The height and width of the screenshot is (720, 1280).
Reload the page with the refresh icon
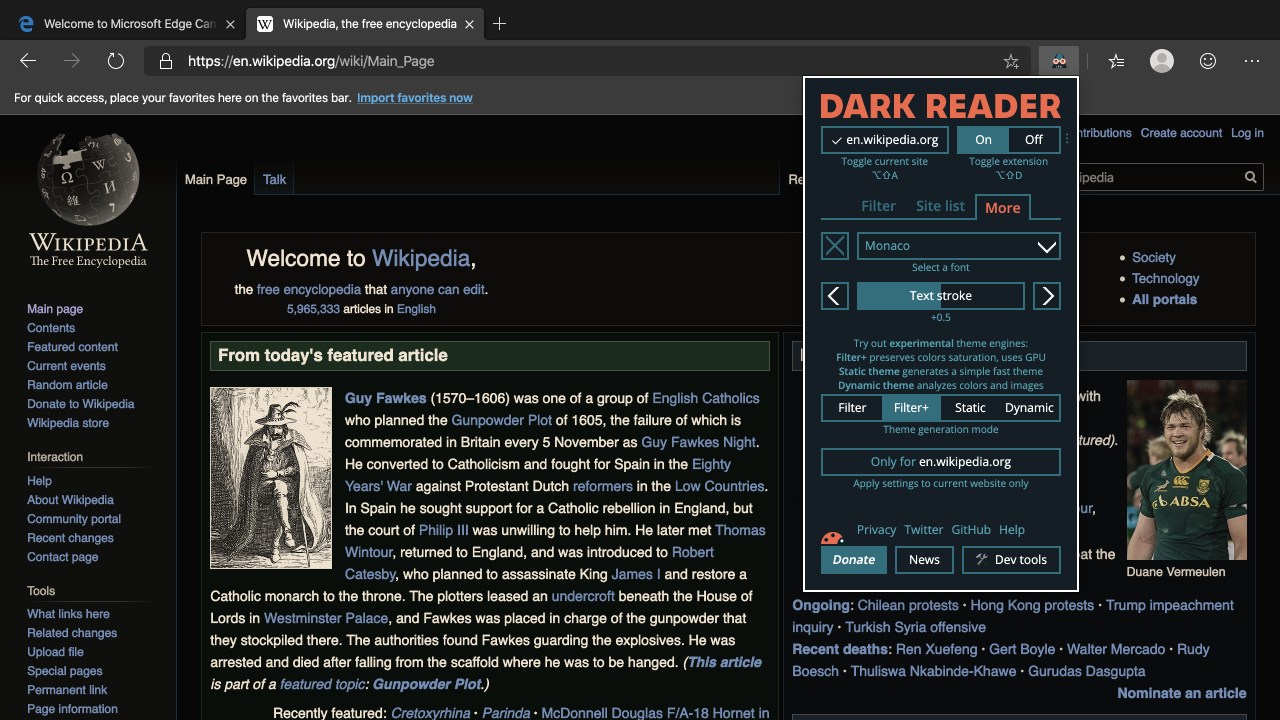(116, 61)
